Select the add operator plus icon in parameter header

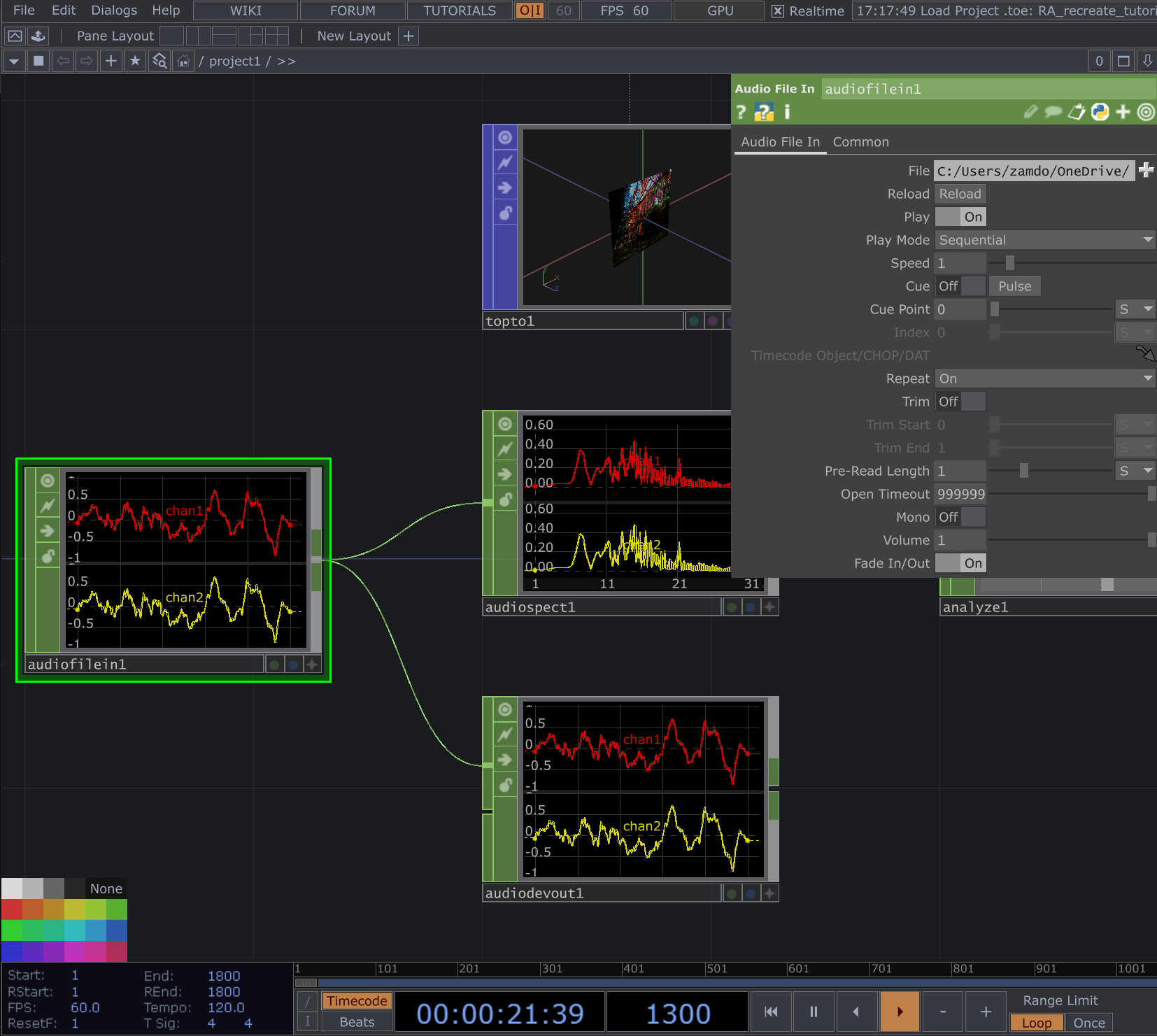[x=1123, y=112]
